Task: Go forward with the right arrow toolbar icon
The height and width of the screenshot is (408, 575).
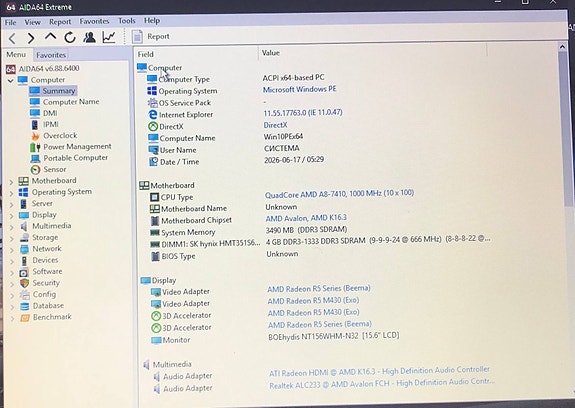Action: (x=31, y=38)
